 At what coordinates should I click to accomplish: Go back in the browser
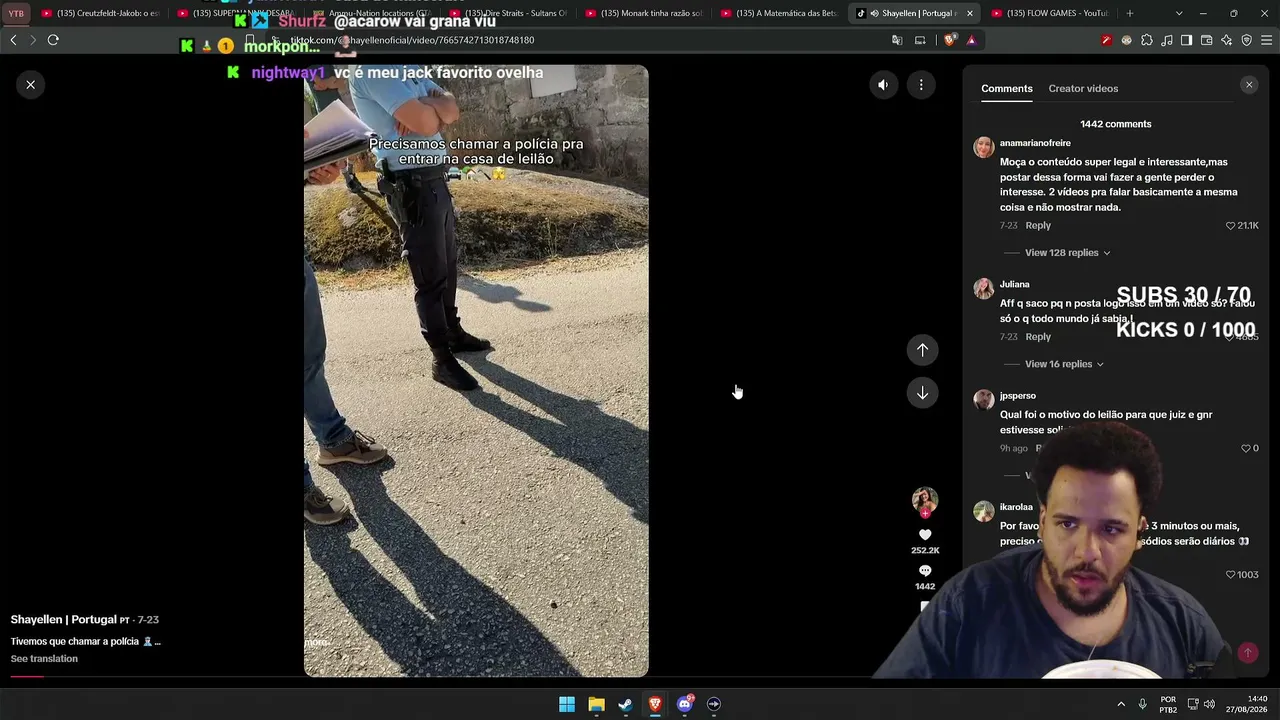click(x=13, y=40)
